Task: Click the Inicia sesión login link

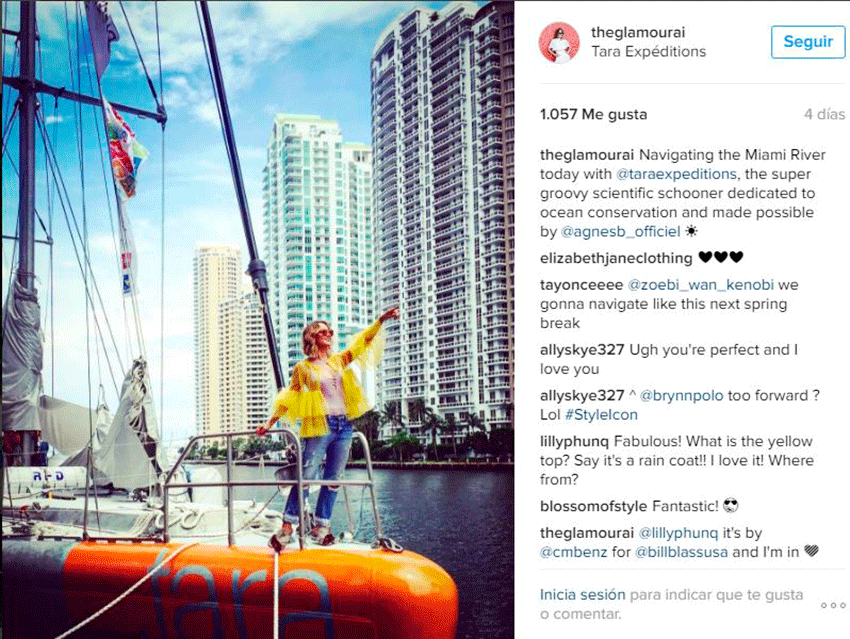Action: click(582, 595)
